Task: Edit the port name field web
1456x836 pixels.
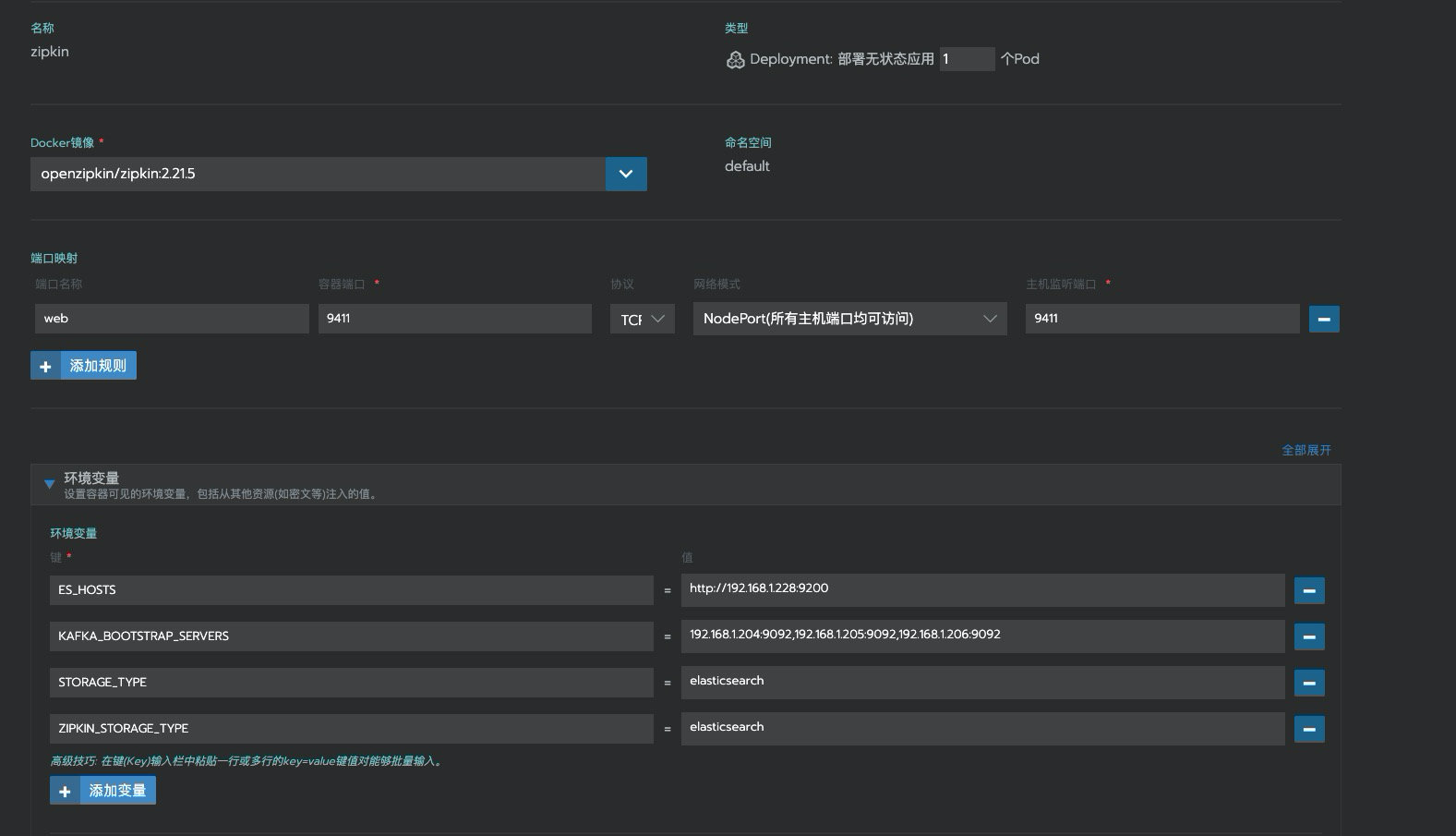Action: (172, 319)
